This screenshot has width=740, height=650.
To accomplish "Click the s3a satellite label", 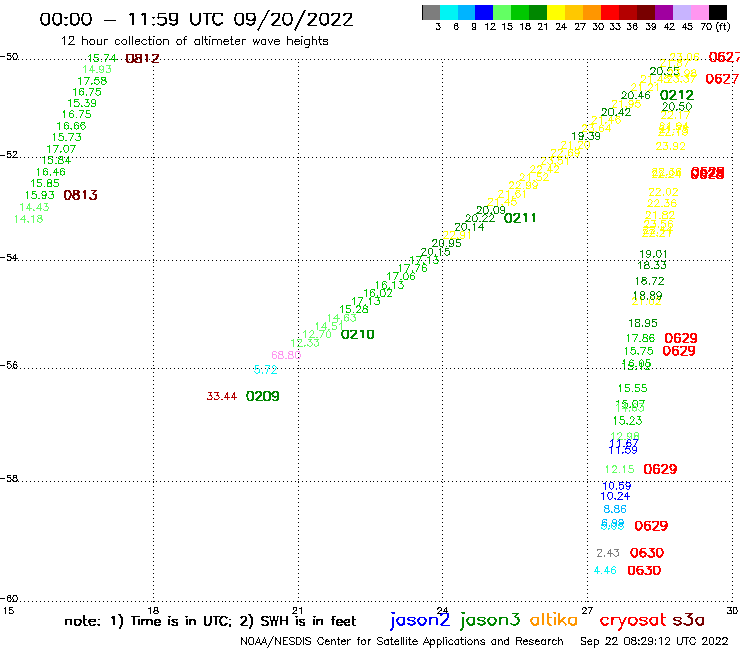I will point(689,620).
